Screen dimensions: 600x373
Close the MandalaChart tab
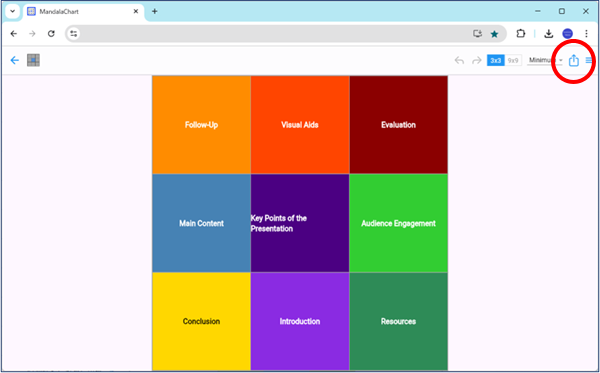[x=135, y=11]
